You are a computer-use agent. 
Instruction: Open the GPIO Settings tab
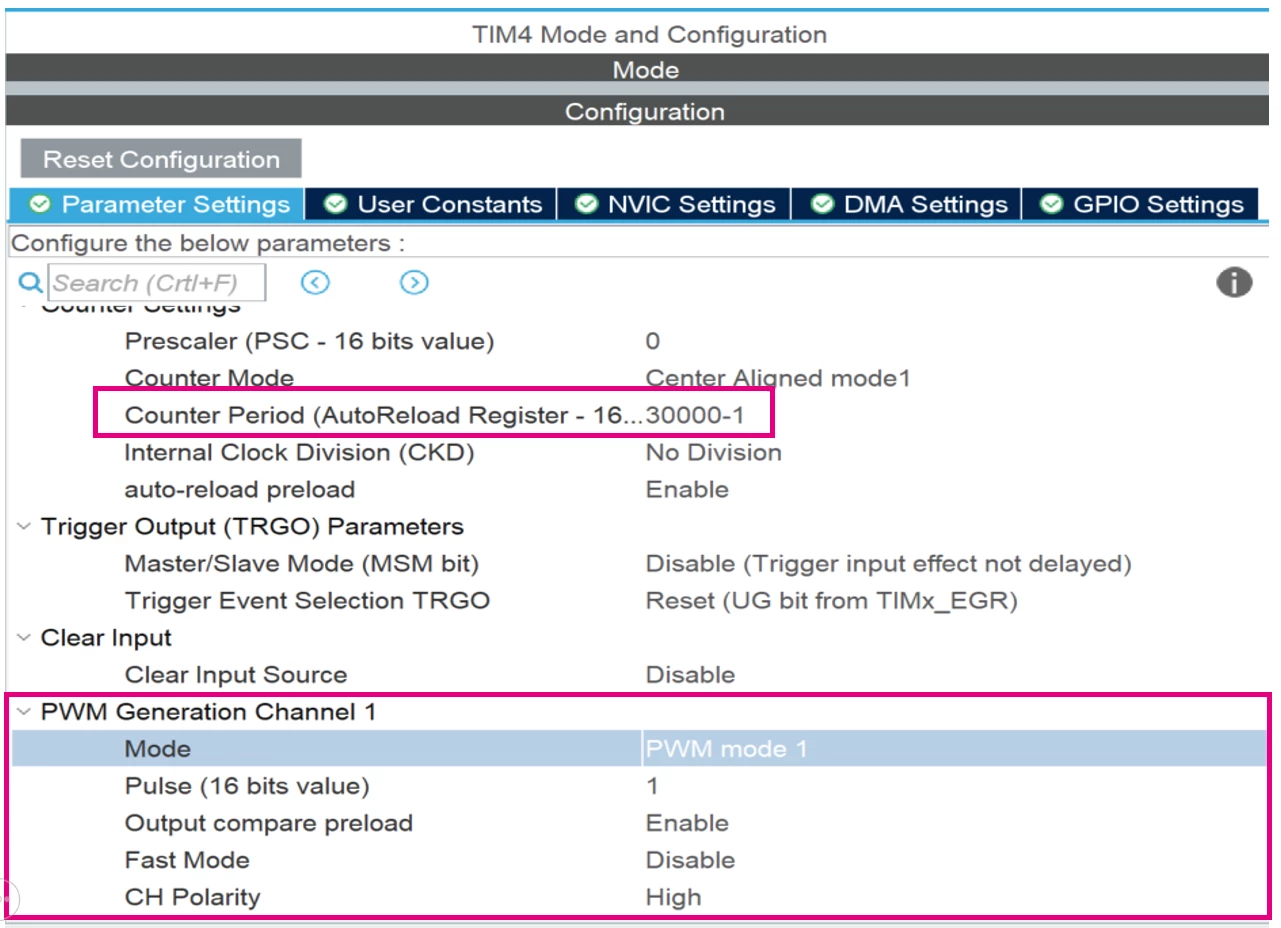pyautogui.click(x=1140, y=204)
